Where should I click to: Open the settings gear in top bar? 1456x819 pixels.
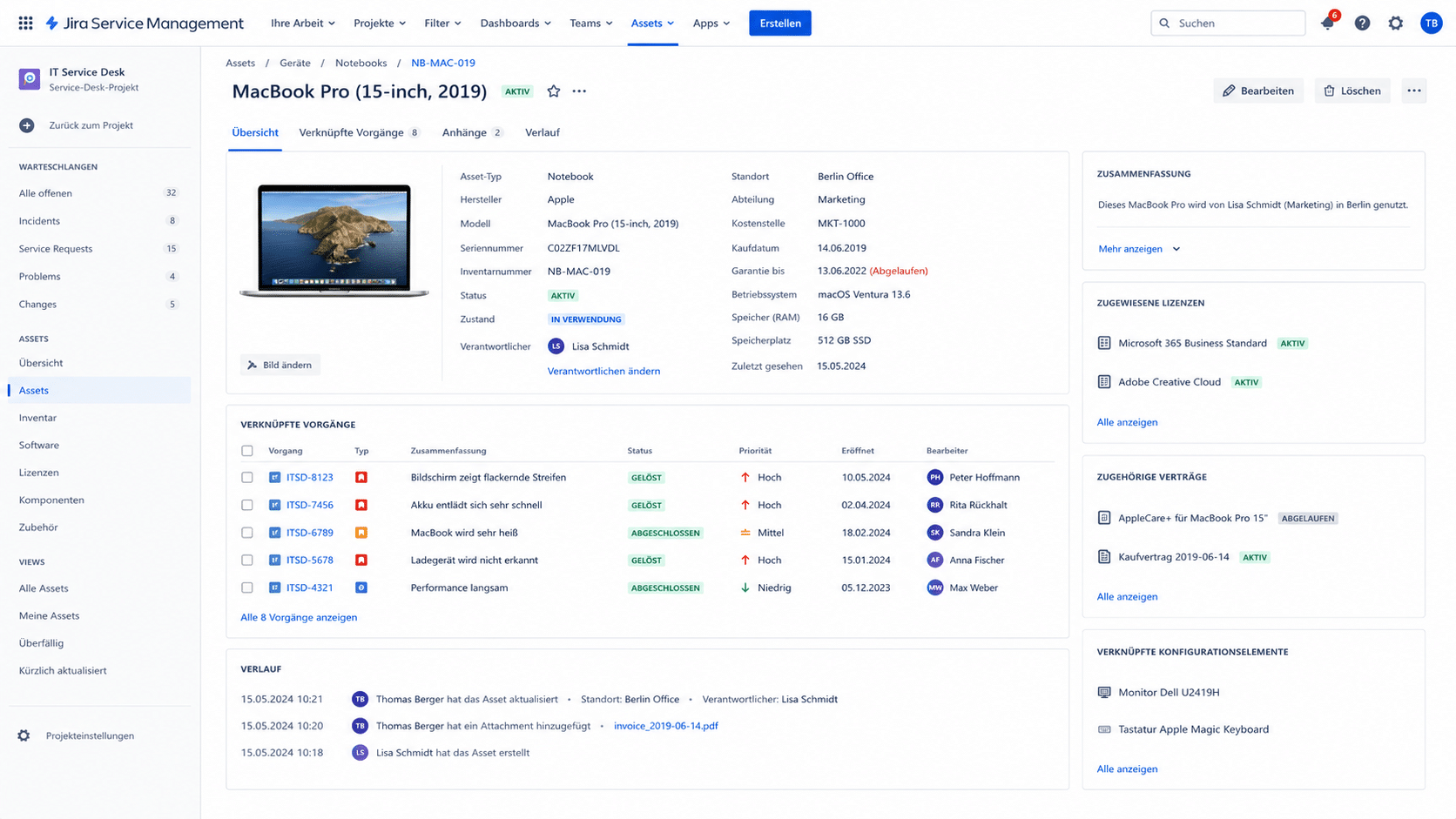(1396, 23)
